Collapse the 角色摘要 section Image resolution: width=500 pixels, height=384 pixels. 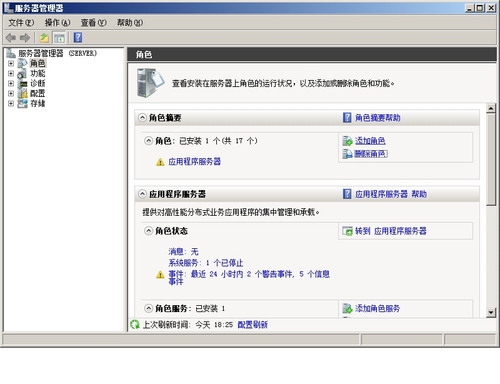142,118
